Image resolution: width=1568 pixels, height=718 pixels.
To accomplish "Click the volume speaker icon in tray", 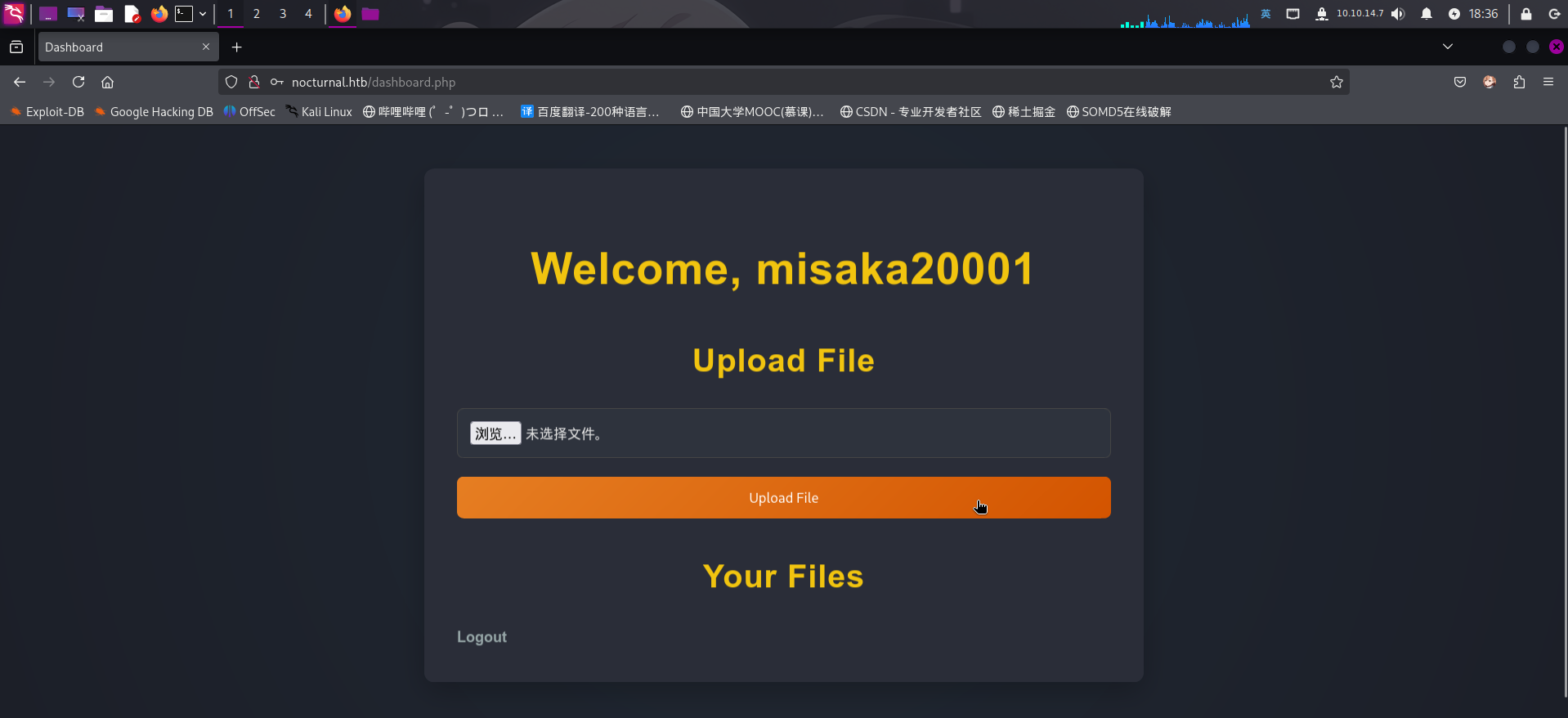I will coord(1399,14).
